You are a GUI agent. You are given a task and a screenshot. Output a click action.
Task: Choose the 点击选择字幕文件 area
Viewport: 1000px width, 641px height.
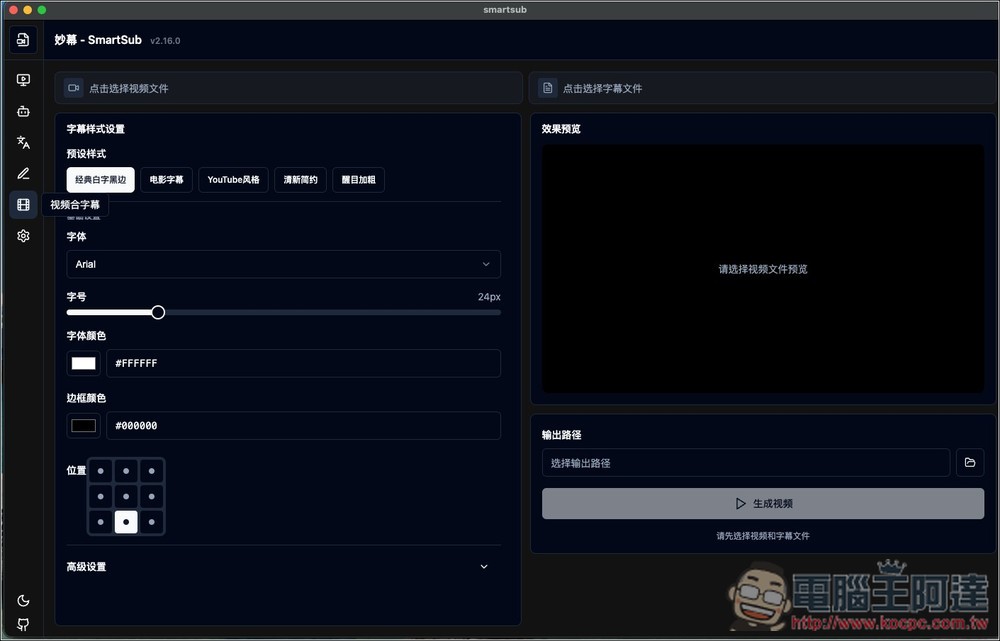(x=763, y=88)
